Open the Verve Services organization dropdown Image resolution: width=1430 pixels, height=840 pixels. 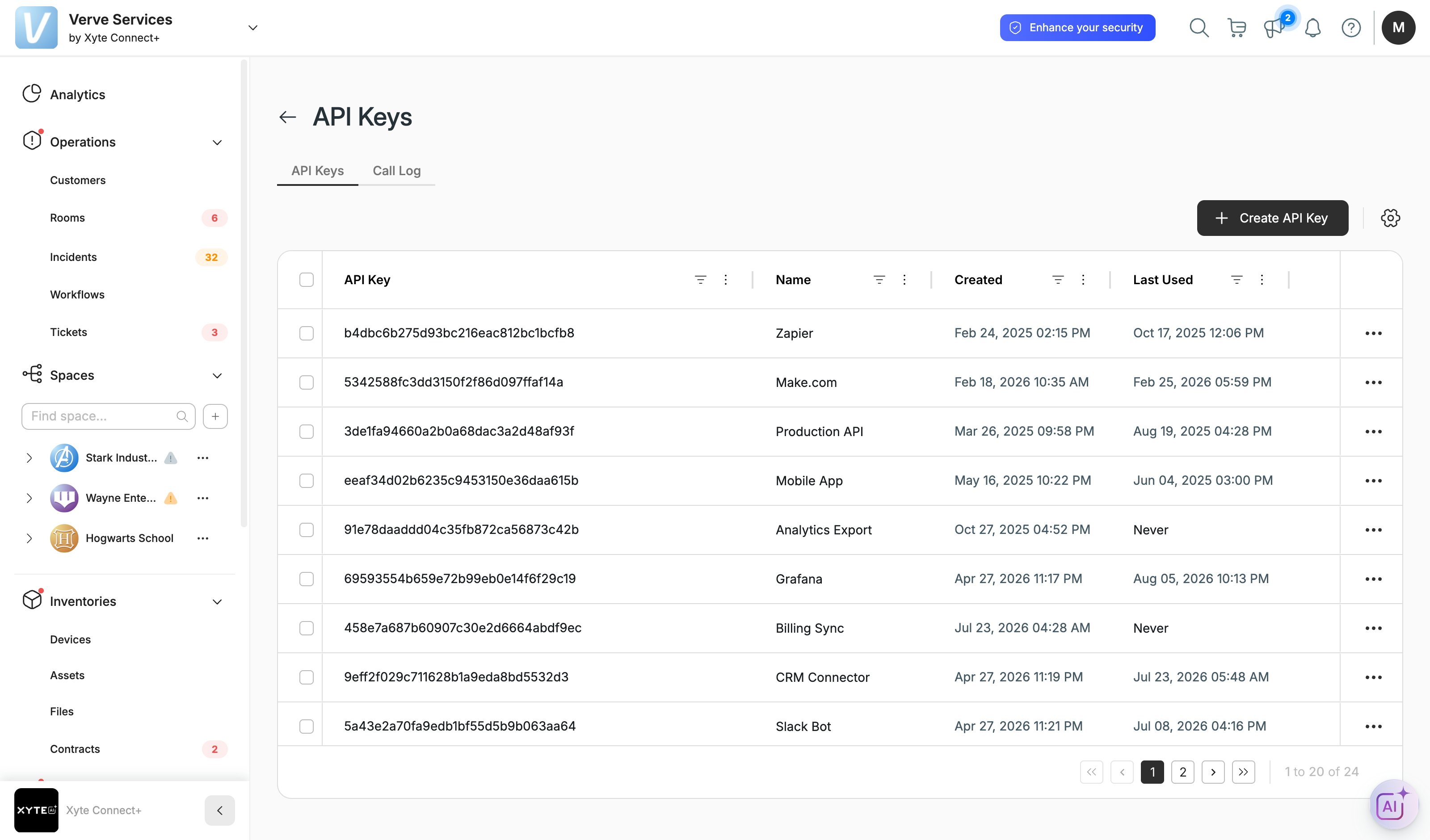click(x=253, y=27)
